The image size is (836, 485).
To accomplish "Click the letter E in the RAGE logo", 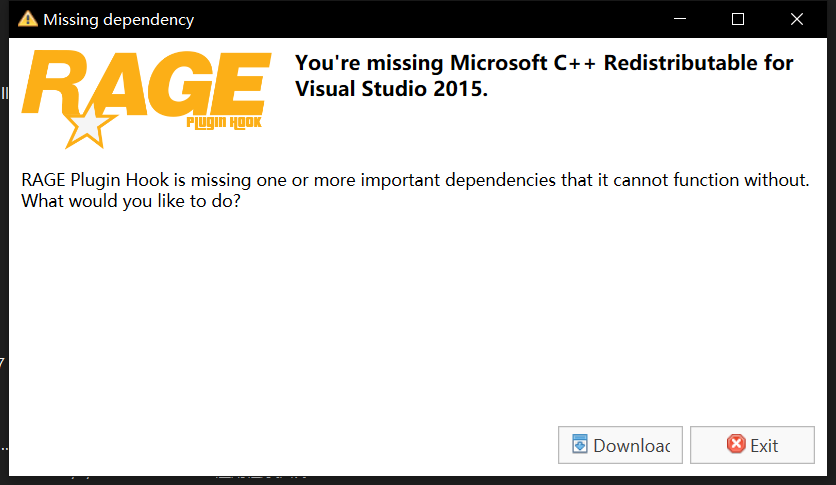I will (238, 84).
